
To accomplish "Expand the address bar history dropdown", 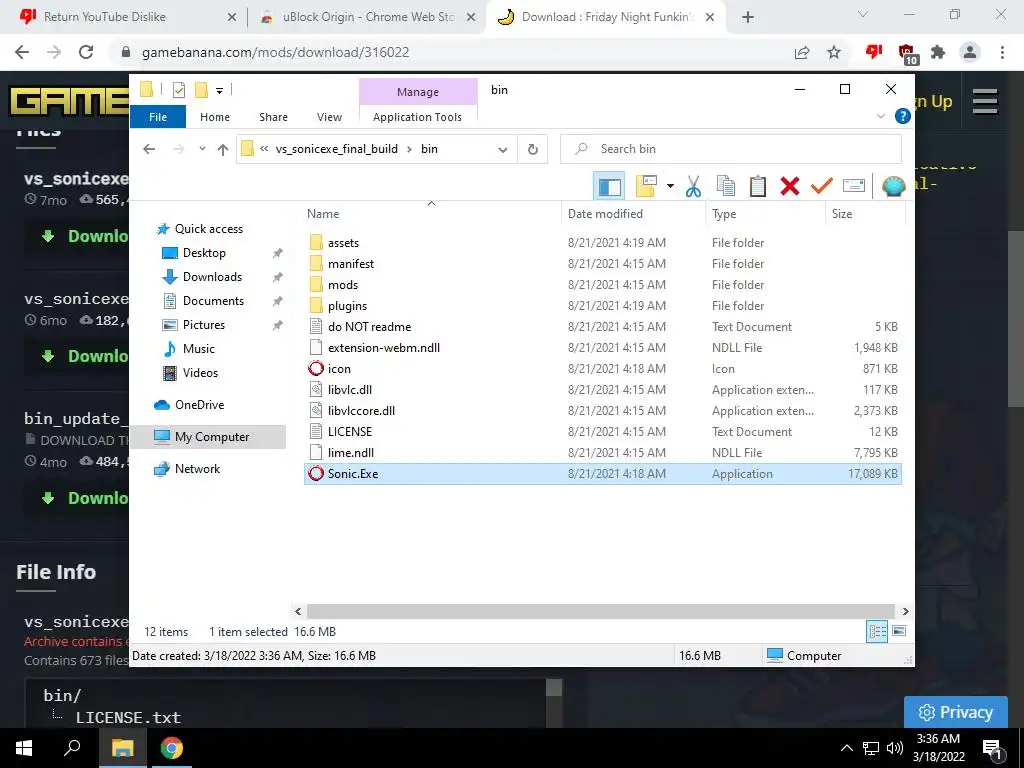I will pos(503,150).
